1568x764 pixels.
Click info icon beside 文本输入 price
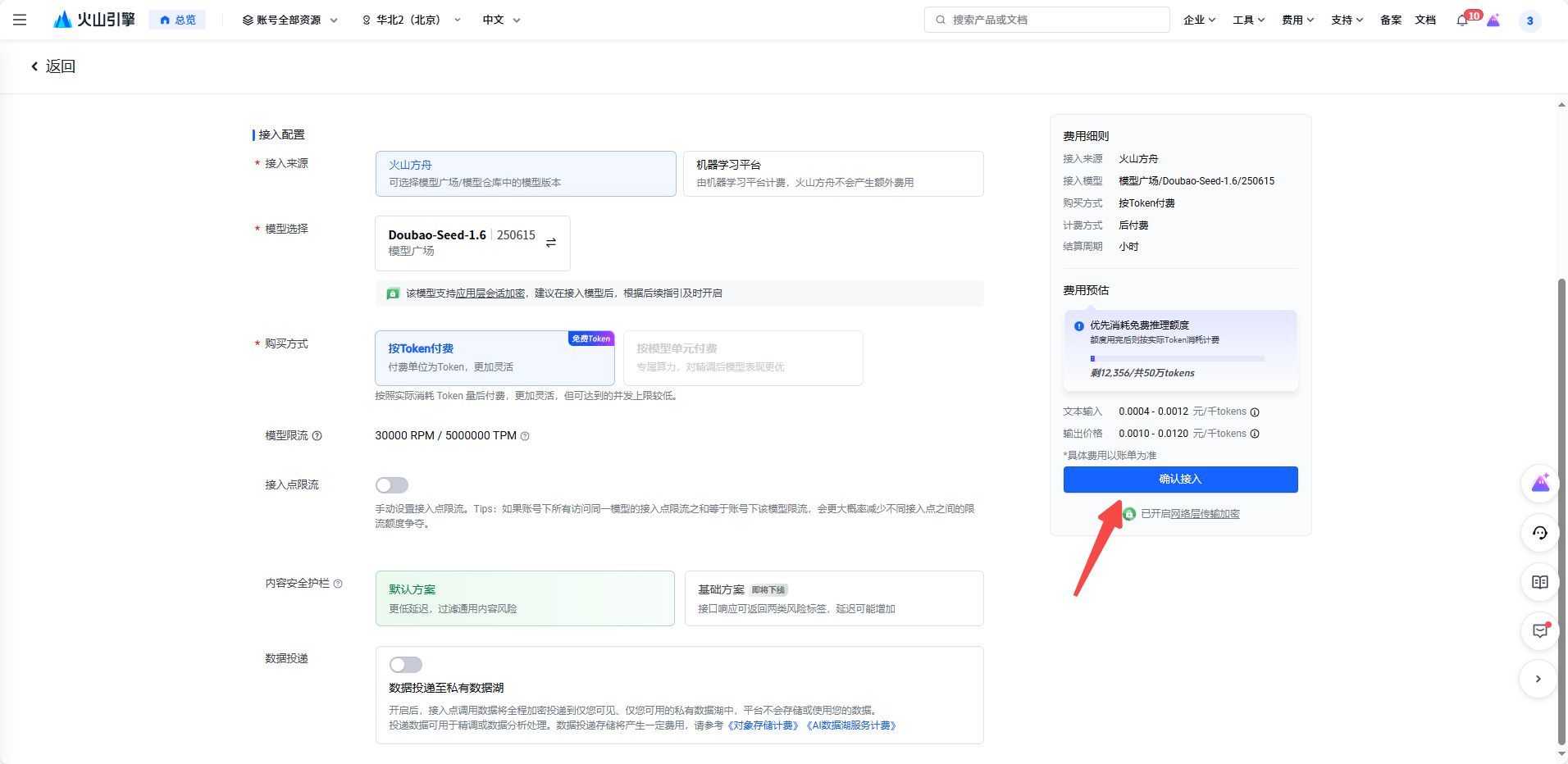(1255, 412)
